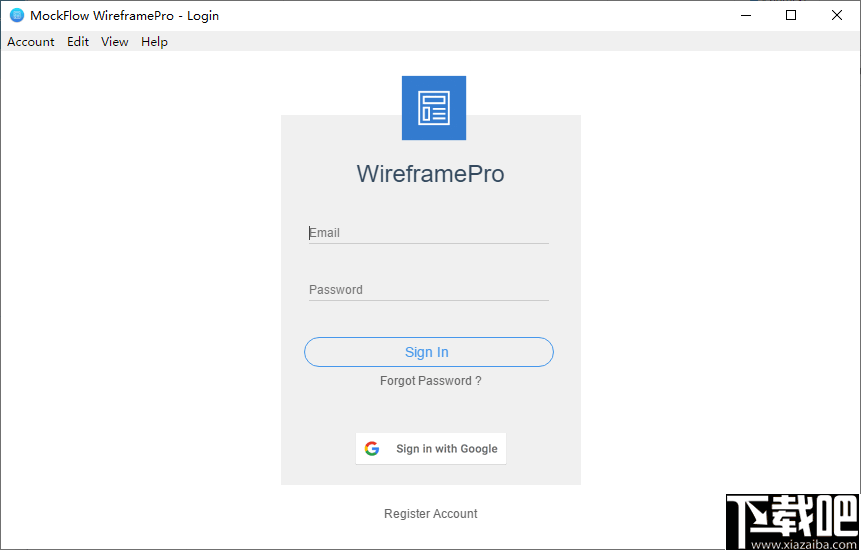
Task: Open the Help menu
Action: point(154,42)
